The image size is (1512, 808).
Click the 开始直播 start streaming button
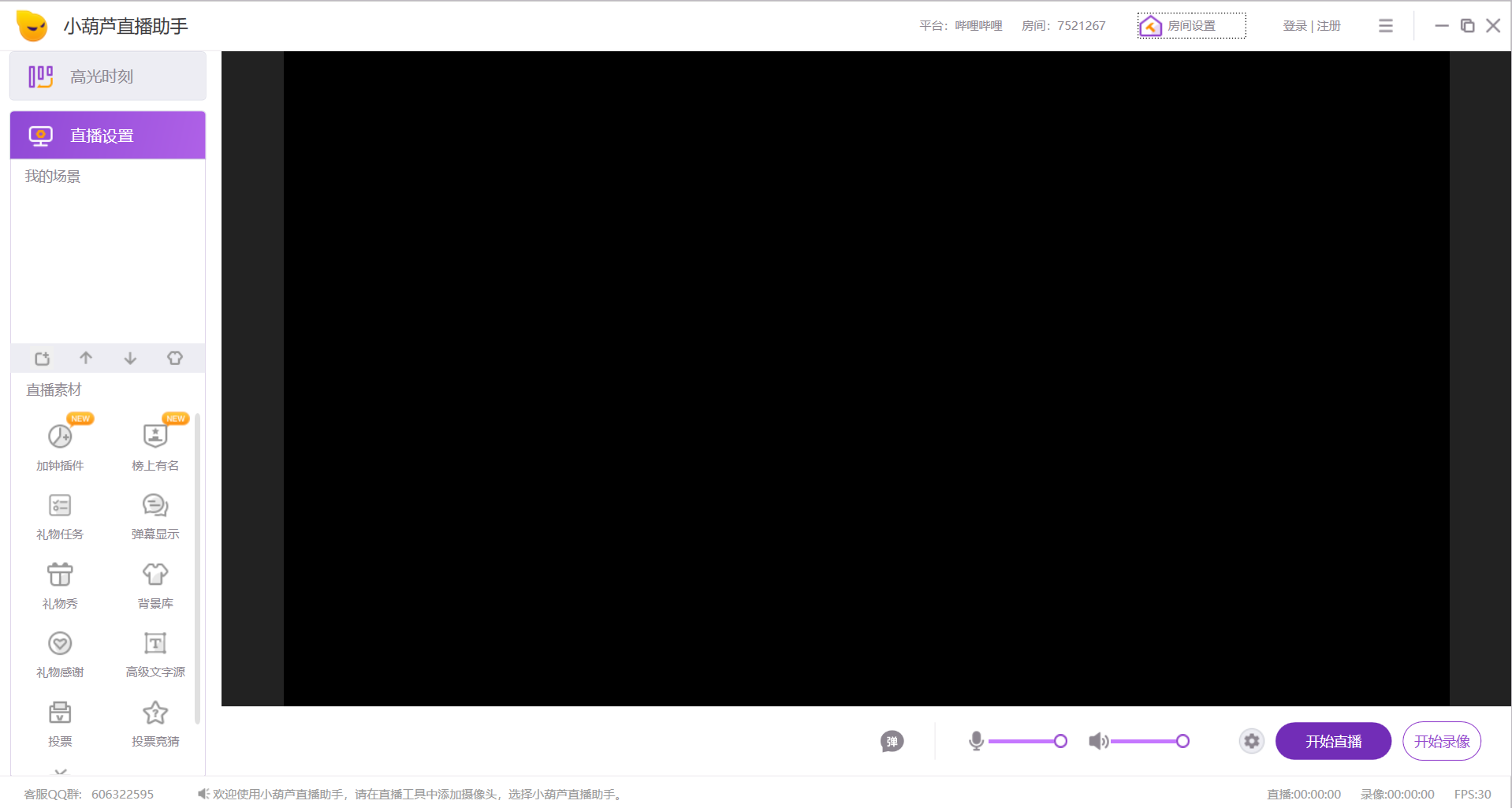[x=1333, y=741]
